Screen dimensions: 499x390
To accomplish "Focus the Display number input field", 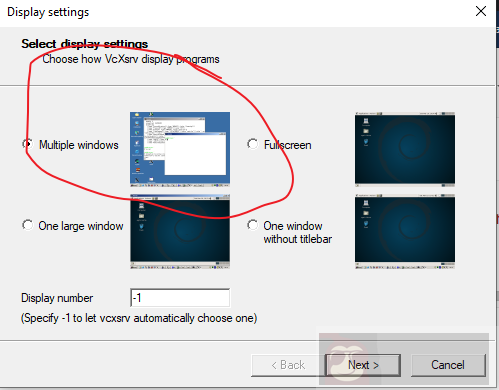I will pos(180,298).
